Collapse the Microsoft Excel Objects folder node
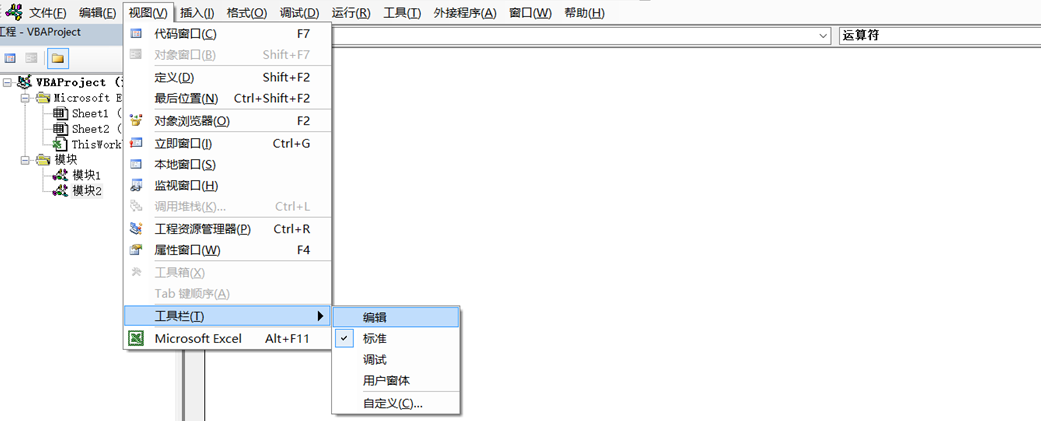Screen dimensions: 1041x421 pos(25,98)
